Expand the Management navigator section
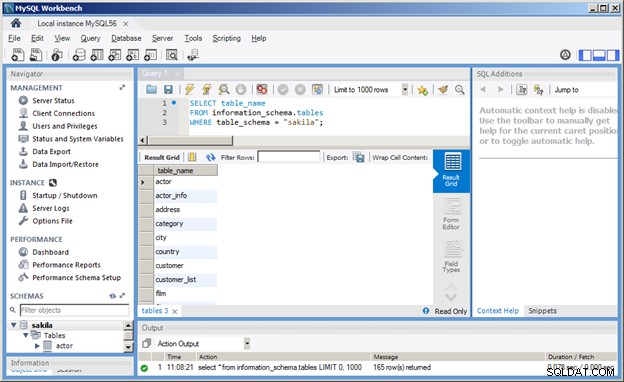 [x=122, y=88]
